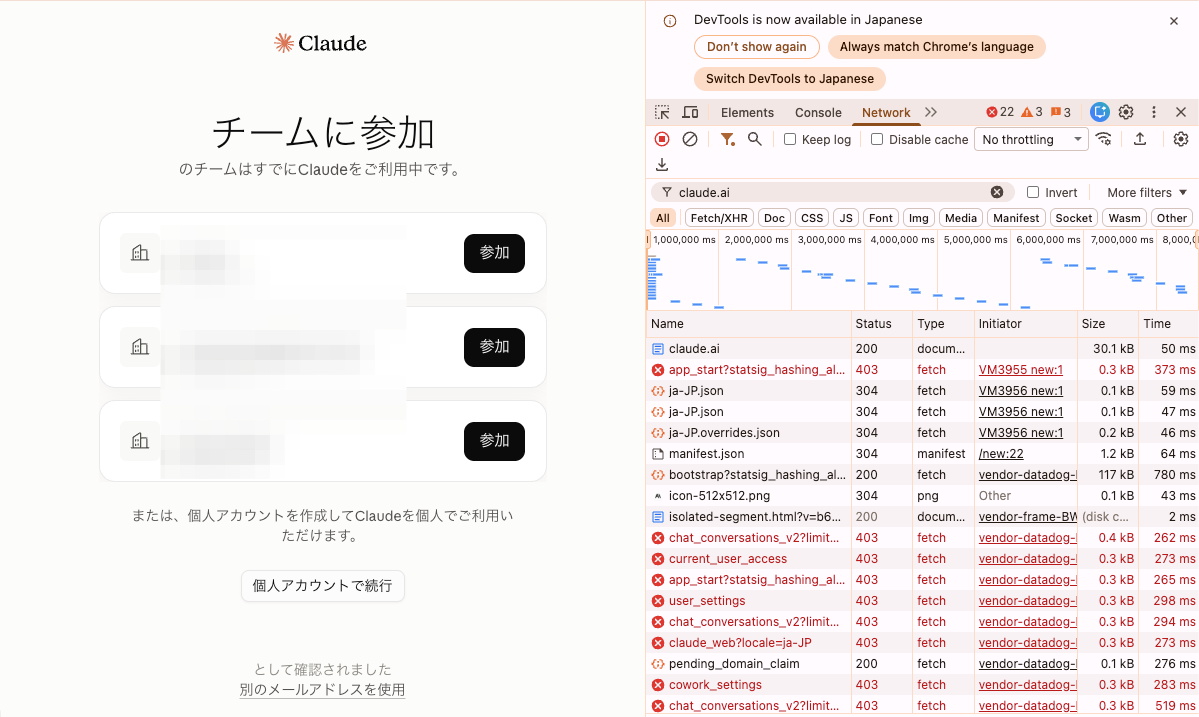The width and height of the screenshot is (1199, 717).
Task: Open network search magnifier icon
Action: (x=755, y=139)
